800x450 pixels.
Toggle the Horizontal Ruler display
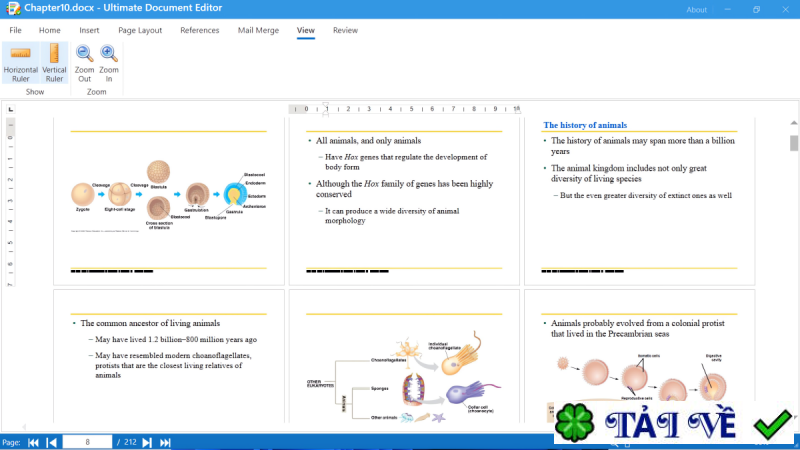pyautogui.click(x=20, y=63)
